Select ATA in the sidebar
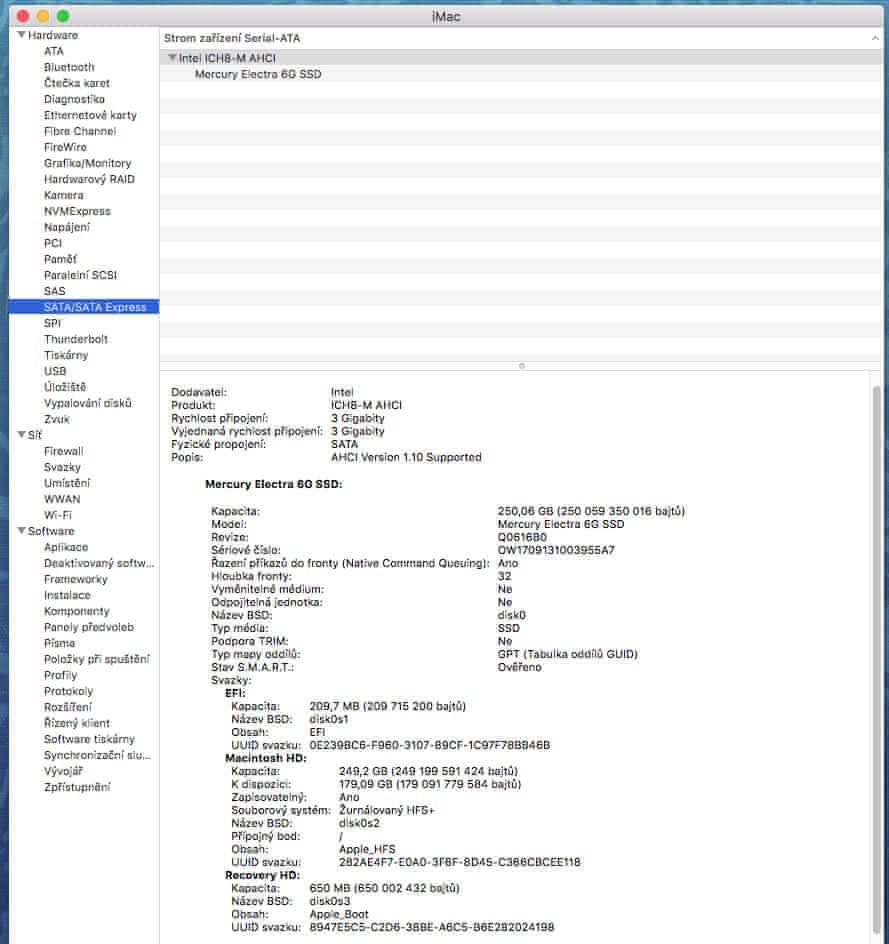Viewport: 889px width, 944px height. click(x=54, y=51)
